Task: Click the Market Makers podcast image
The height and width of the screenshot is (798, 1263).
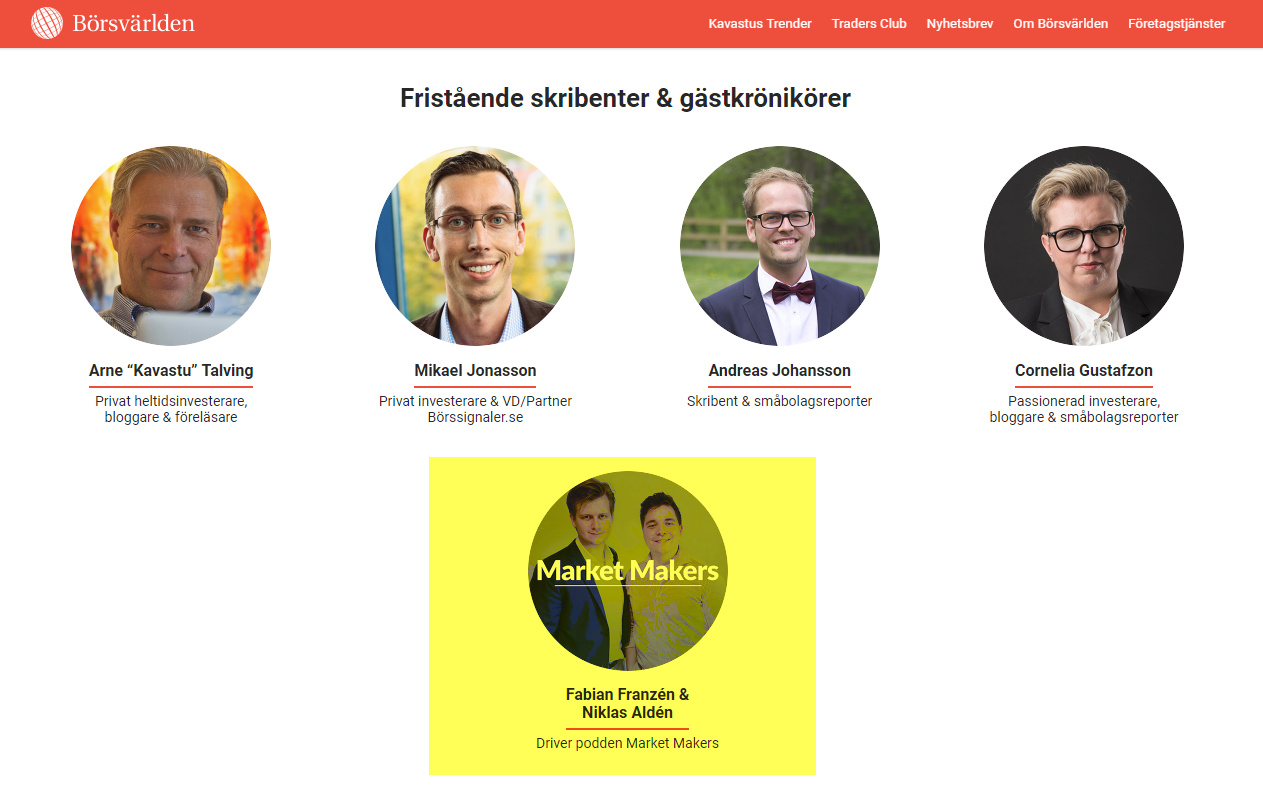Action: coord(628,571)
